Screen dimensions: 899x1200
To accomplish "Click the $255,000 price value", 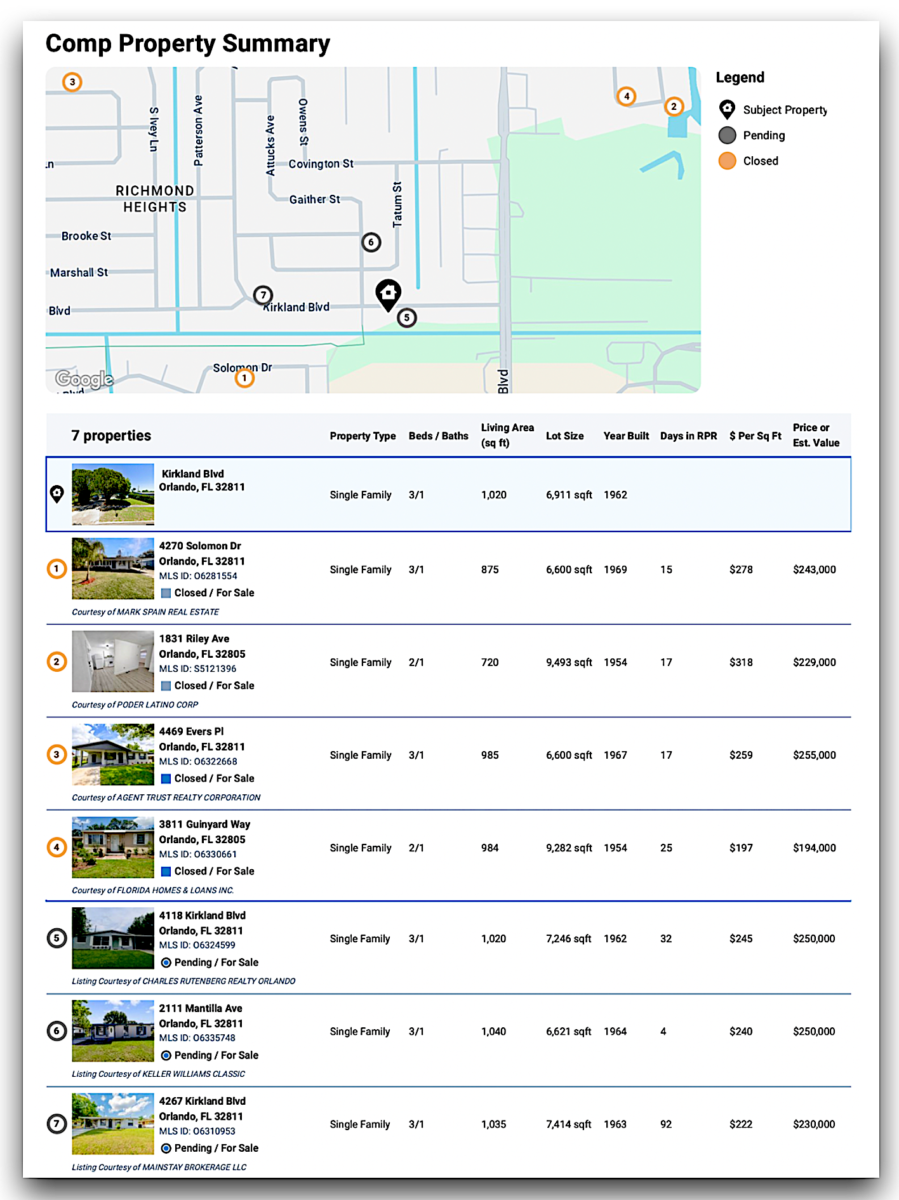I will tap(814, 756).
